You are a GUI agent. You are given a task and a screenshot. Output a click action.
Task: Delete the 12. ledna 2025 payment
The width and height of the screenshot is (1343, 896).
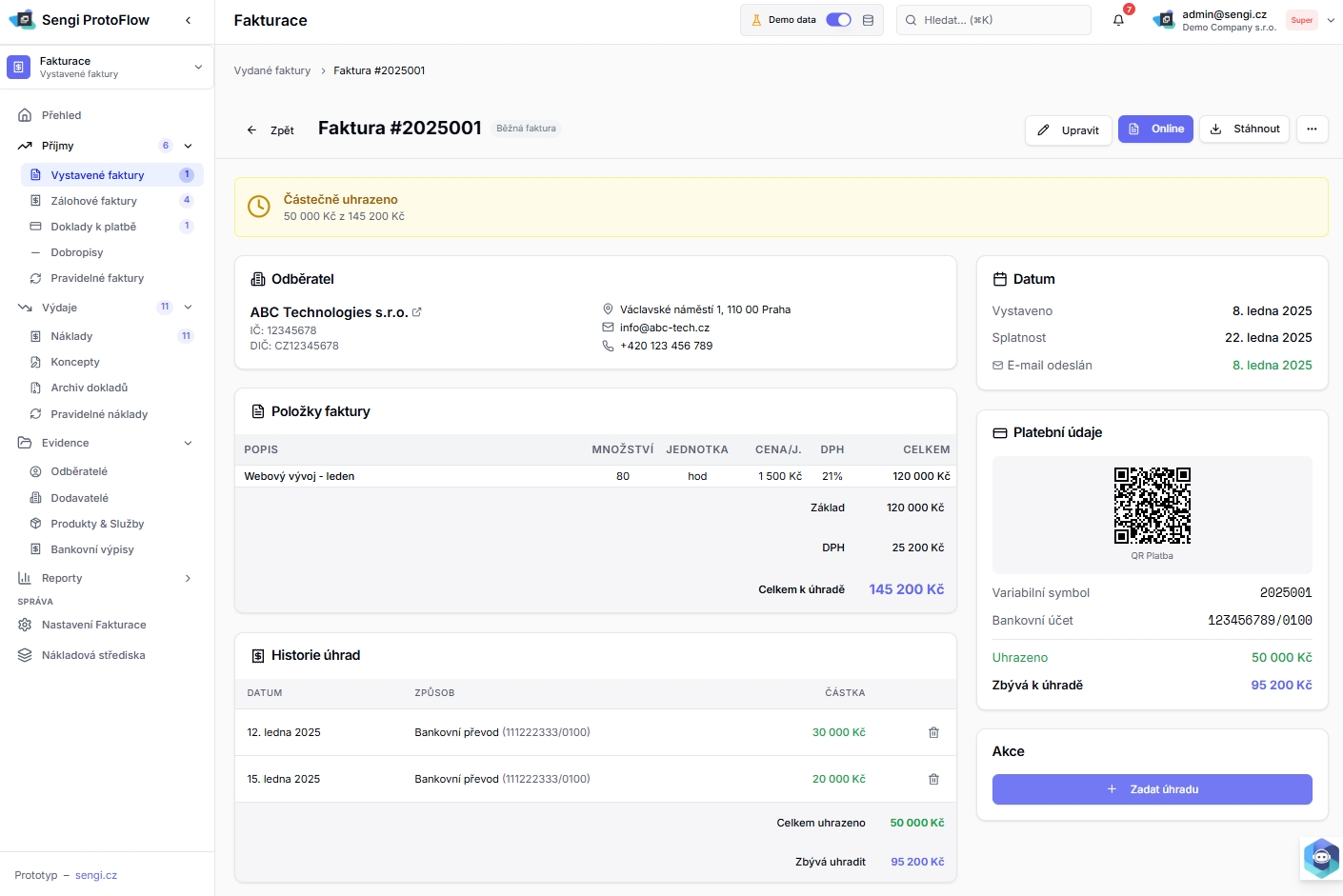tap(933, 732)
